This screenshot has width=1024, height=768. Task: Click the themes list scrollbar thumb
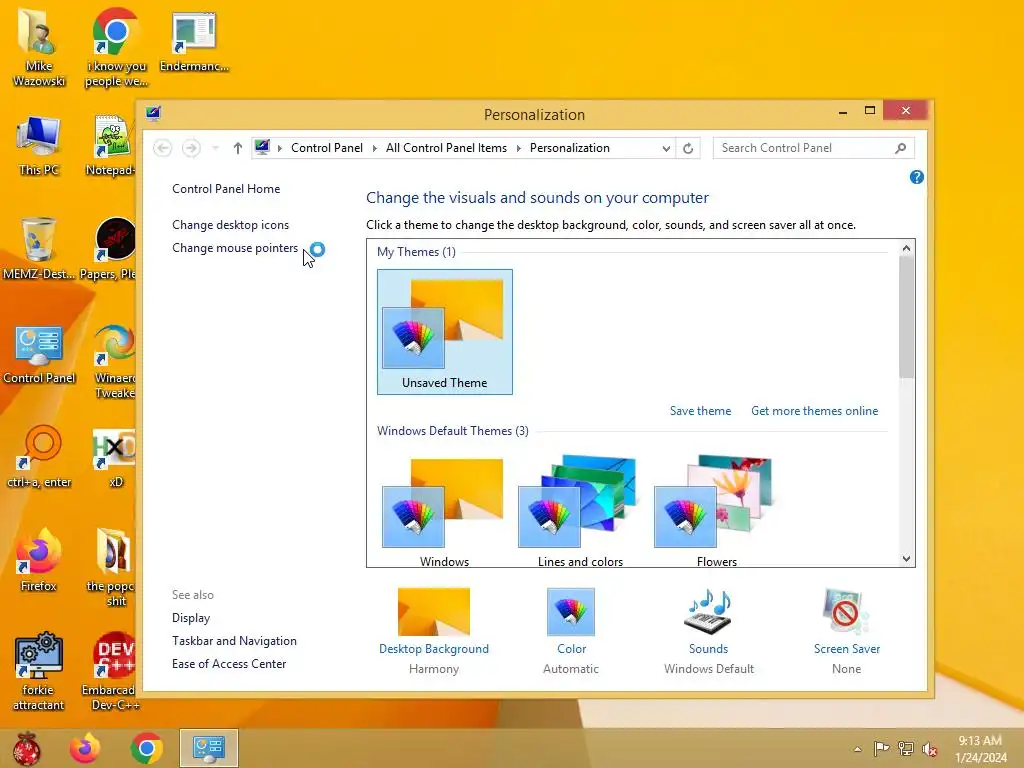tap(906, 317)
